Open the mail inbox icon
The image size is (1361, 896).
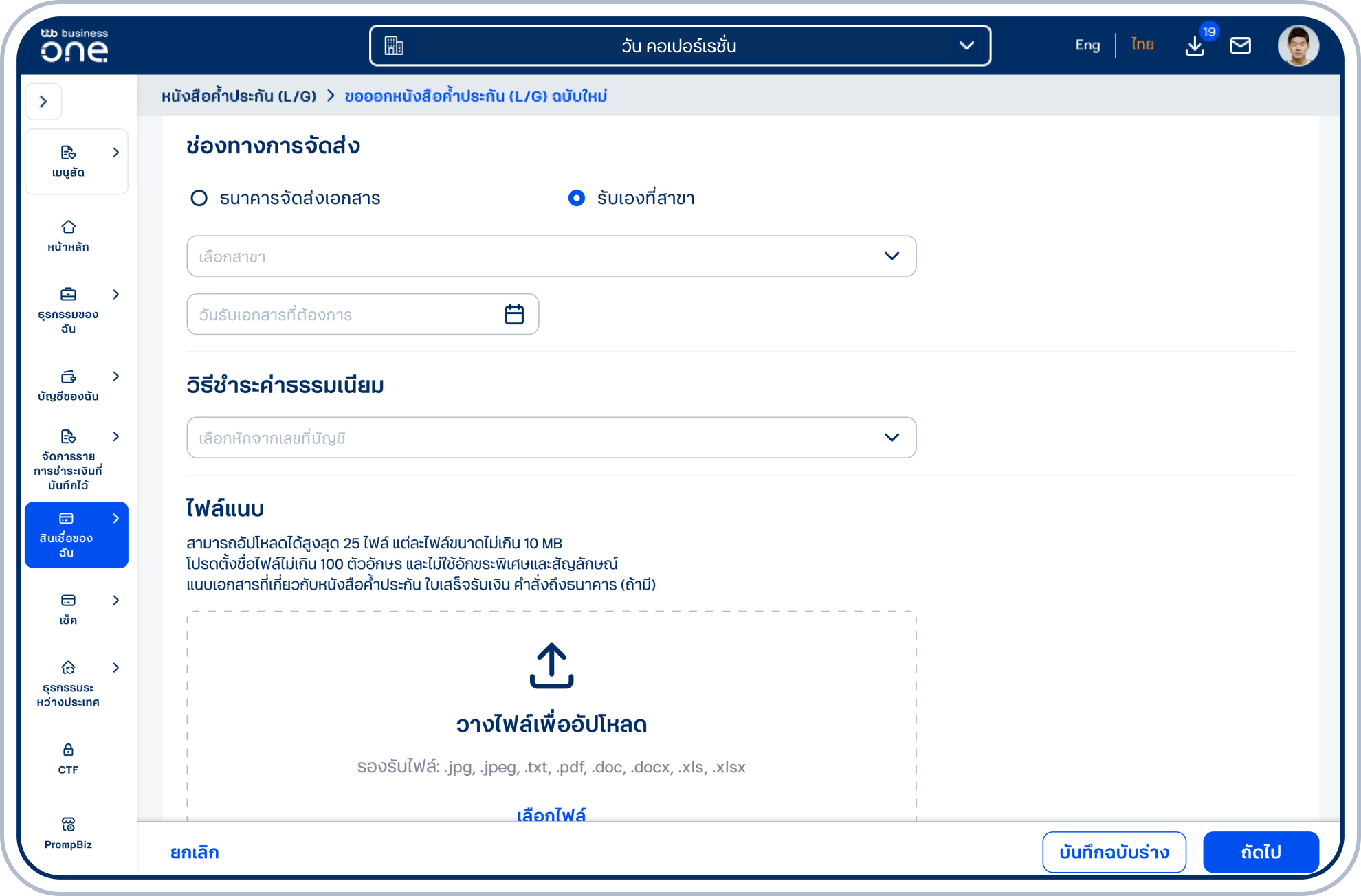1240,46
